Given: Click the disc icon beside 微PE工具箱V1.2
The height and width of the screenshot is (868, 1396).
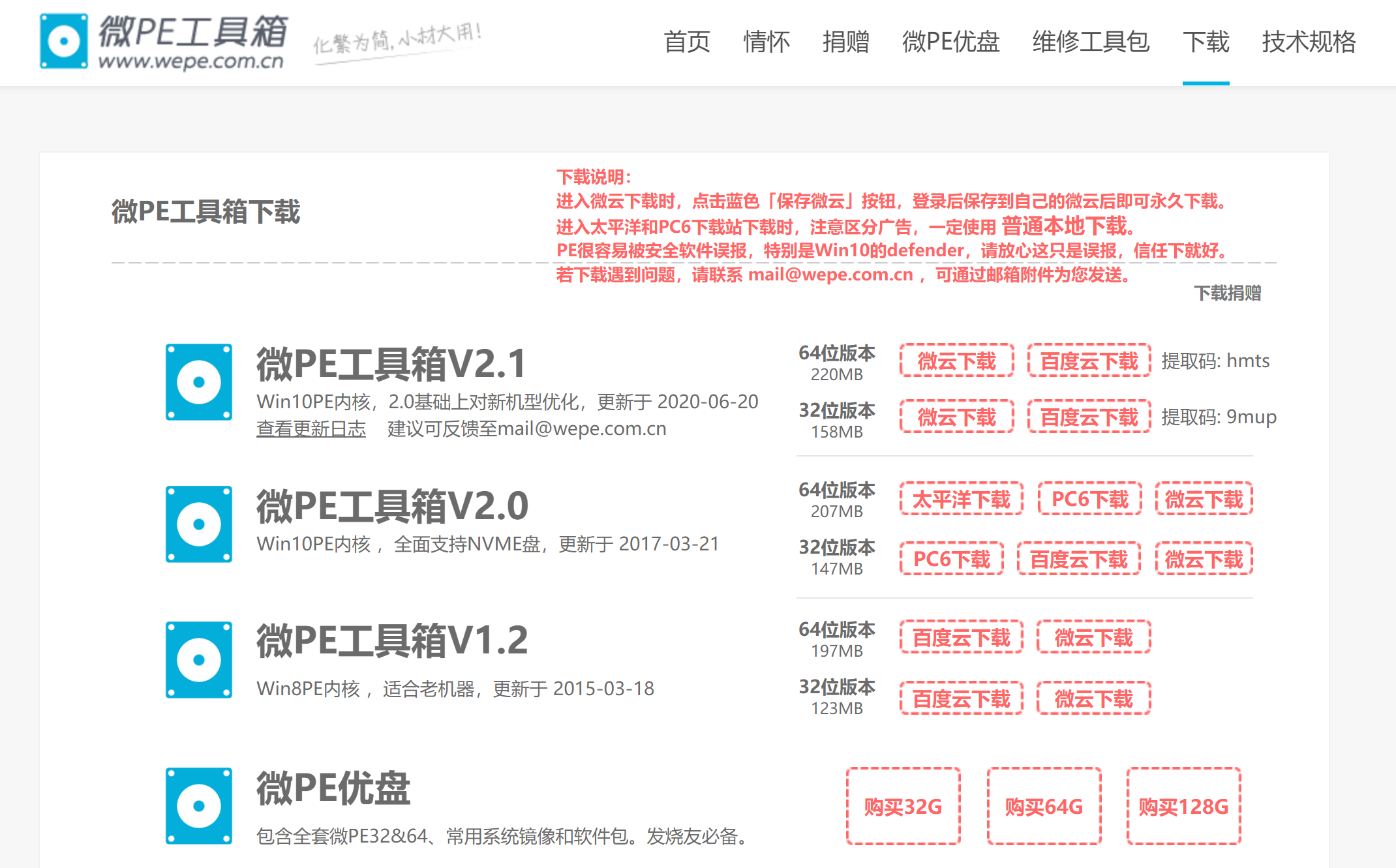Looking at the screenshot, I should 199,660.
